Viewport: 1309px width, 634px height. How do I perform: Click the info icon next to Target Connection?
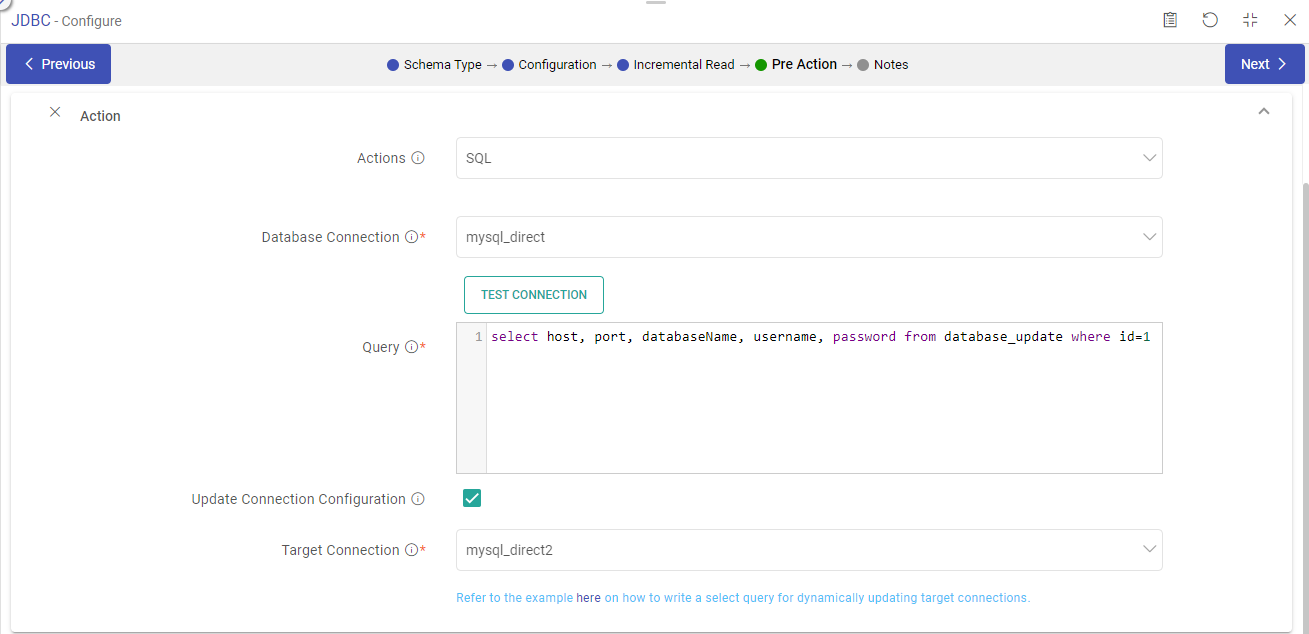[x=413, y=549]
